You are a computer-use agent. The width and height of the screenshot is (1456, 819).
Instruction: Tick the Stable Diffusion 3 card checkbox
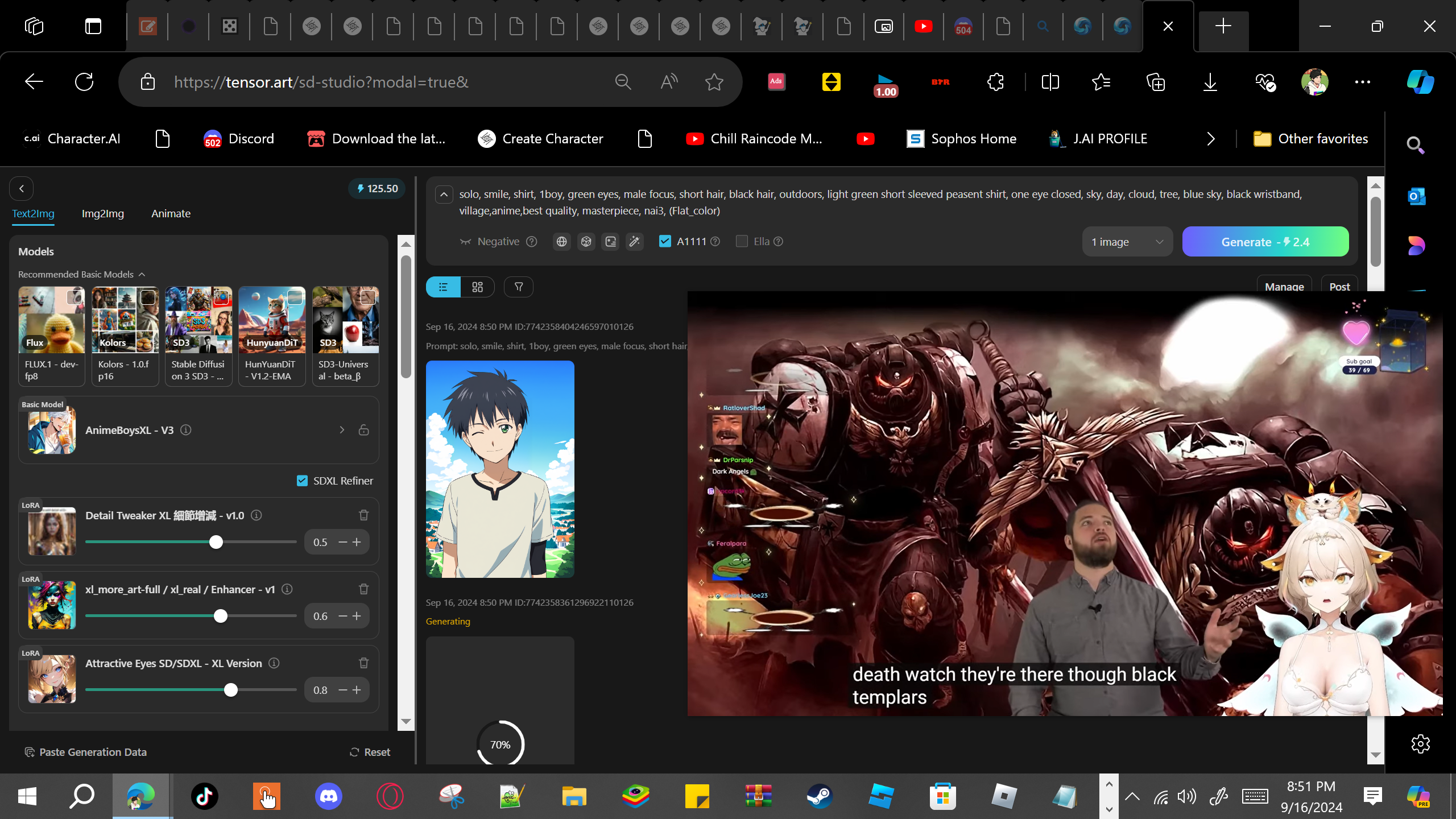coord(221,297)
